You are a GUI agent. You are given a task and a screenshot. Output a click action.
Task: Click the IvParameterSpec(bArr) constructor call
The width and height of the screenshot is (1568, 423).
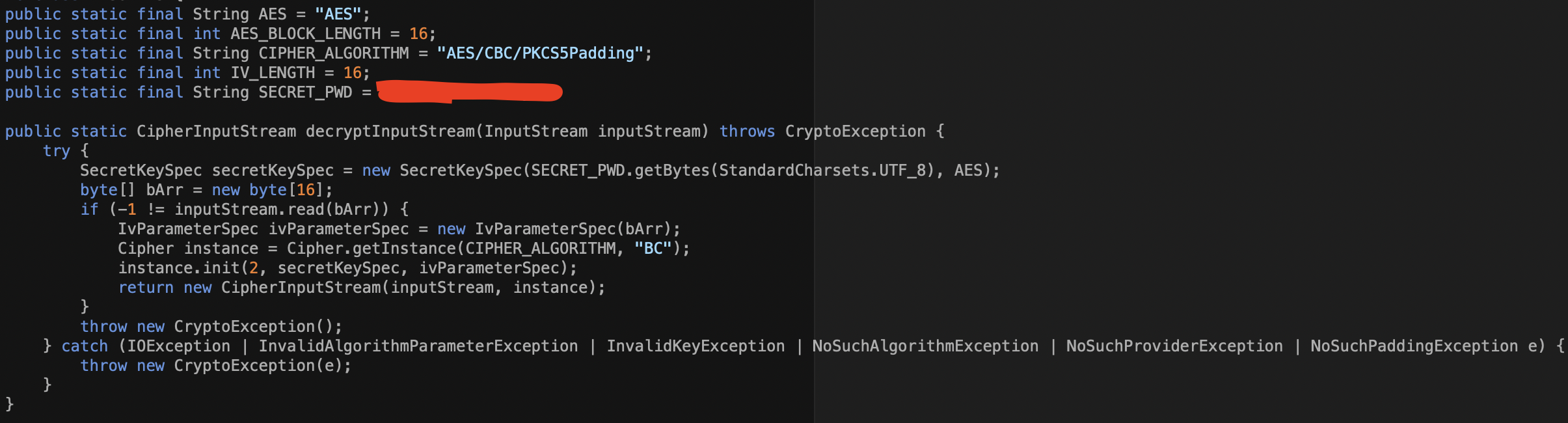576,229
